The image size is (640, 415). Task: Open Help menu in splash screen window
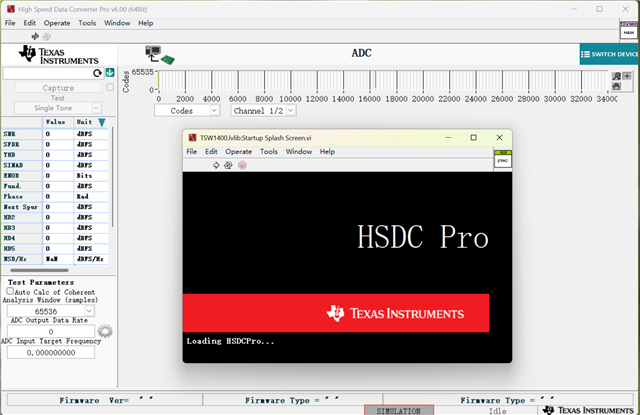[x=327, y=152]
